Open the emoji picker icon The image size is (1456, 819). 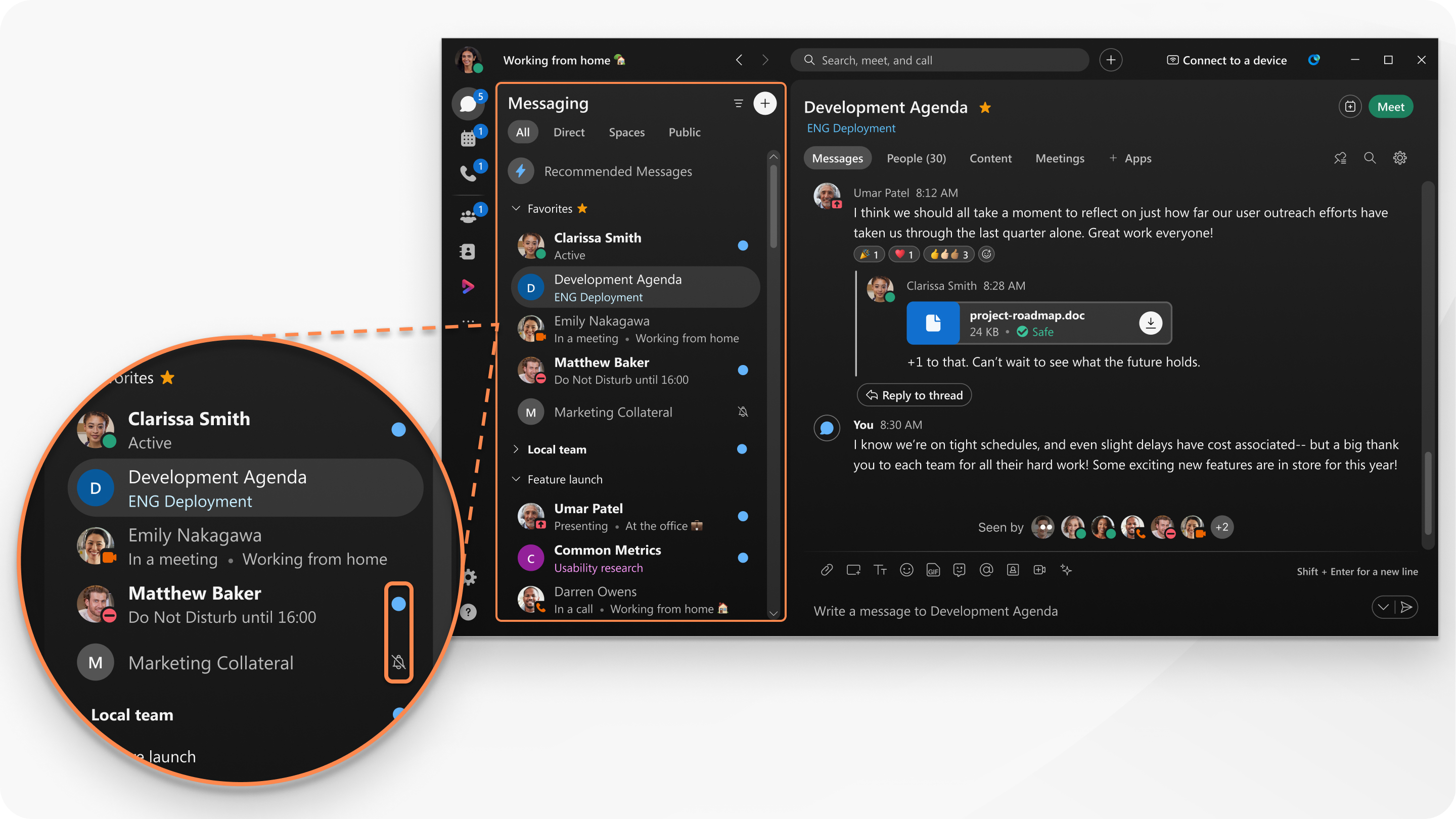pyautogui.click(x=905, y=570)
